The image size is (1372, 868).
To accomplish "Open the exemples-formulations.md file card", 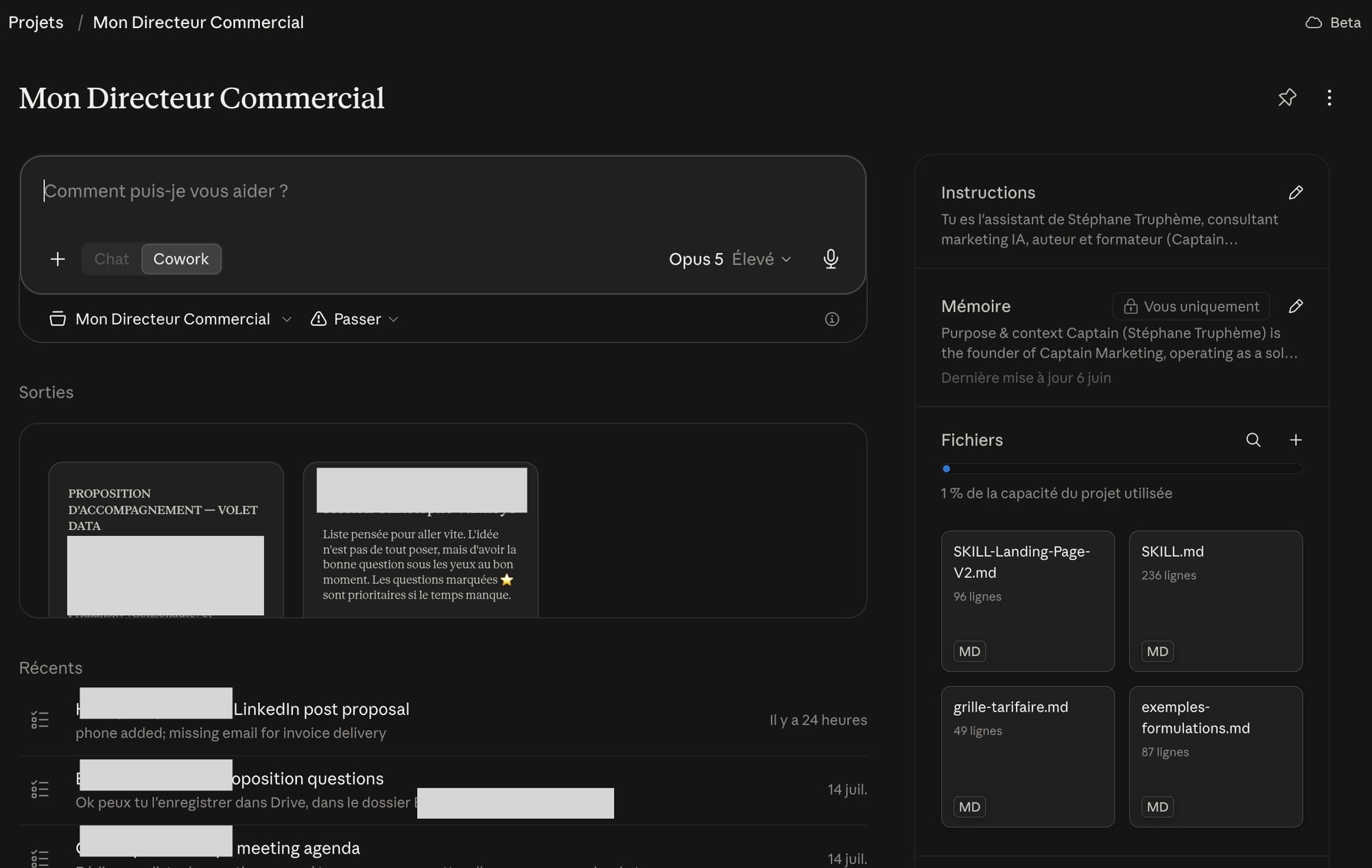I will [1216, 757].
